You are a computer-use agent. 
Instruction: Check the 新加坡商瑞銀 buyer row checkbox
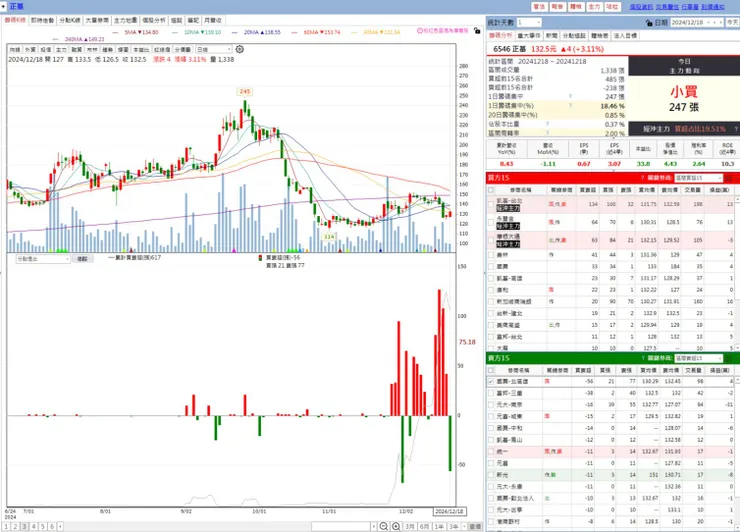491,301
